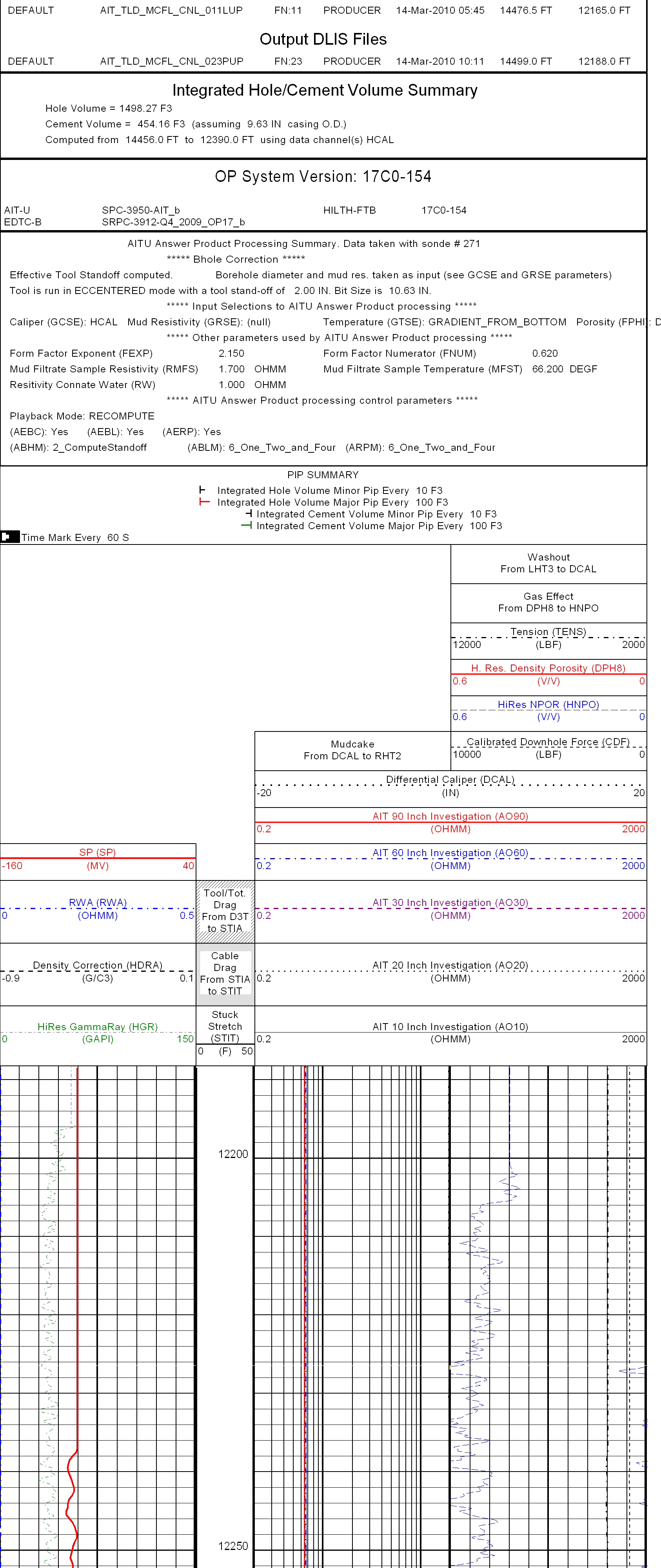Select the "Cement Volume = 454.16 F3" line
661x1568 pixels.
(195, 124)
